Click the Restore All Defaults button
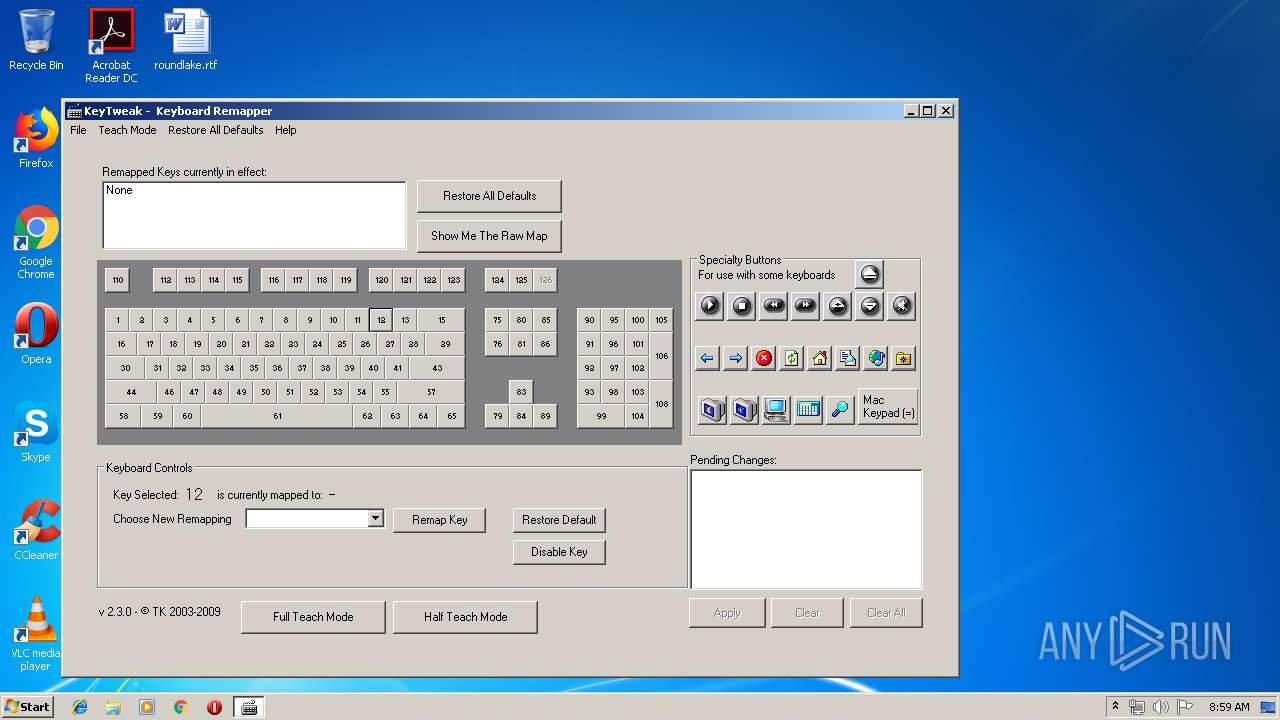 pos(490,196)
